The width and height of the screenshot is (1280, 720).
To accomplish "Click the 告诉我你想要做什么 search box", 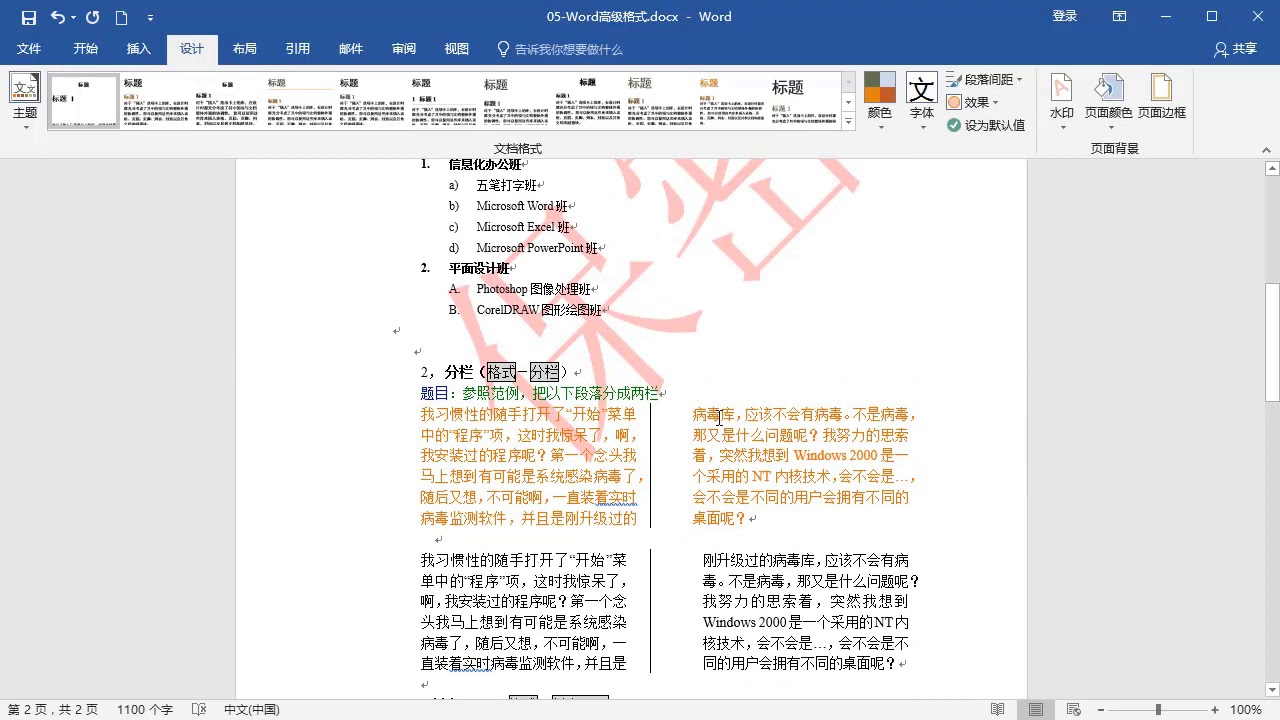I will (560, 49).
